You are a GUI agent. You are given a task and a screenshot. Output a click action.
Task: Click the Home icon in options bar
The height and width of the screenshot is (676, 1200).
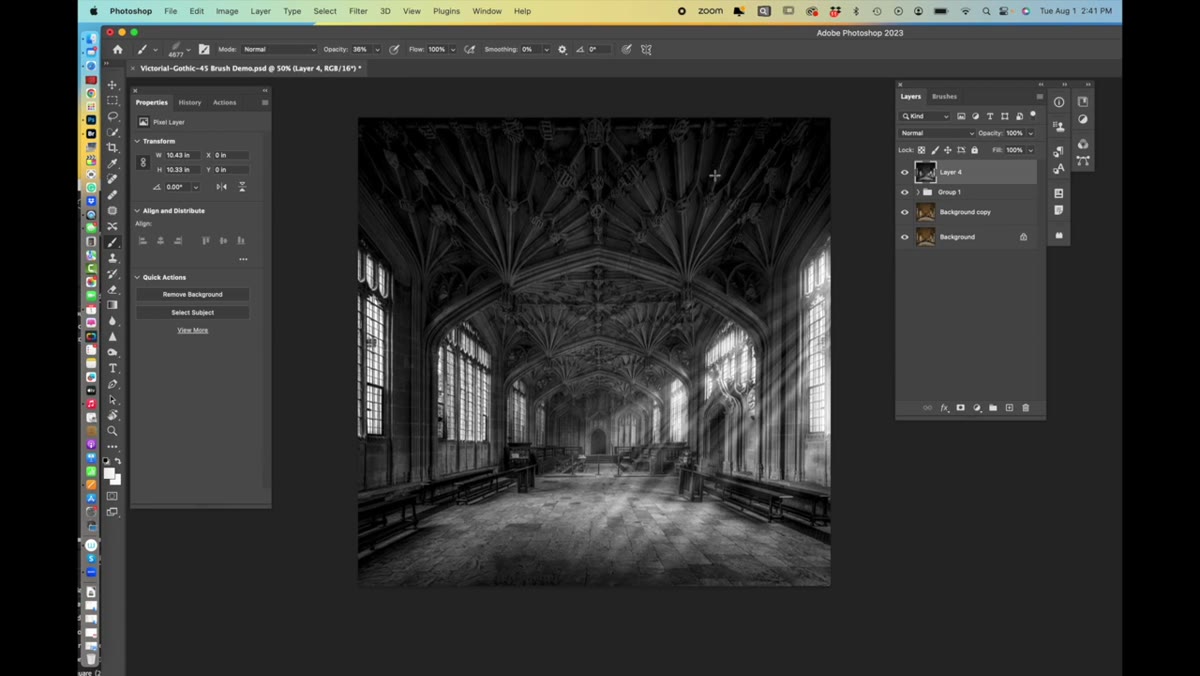pyautogui.click(x=118, y=49)
